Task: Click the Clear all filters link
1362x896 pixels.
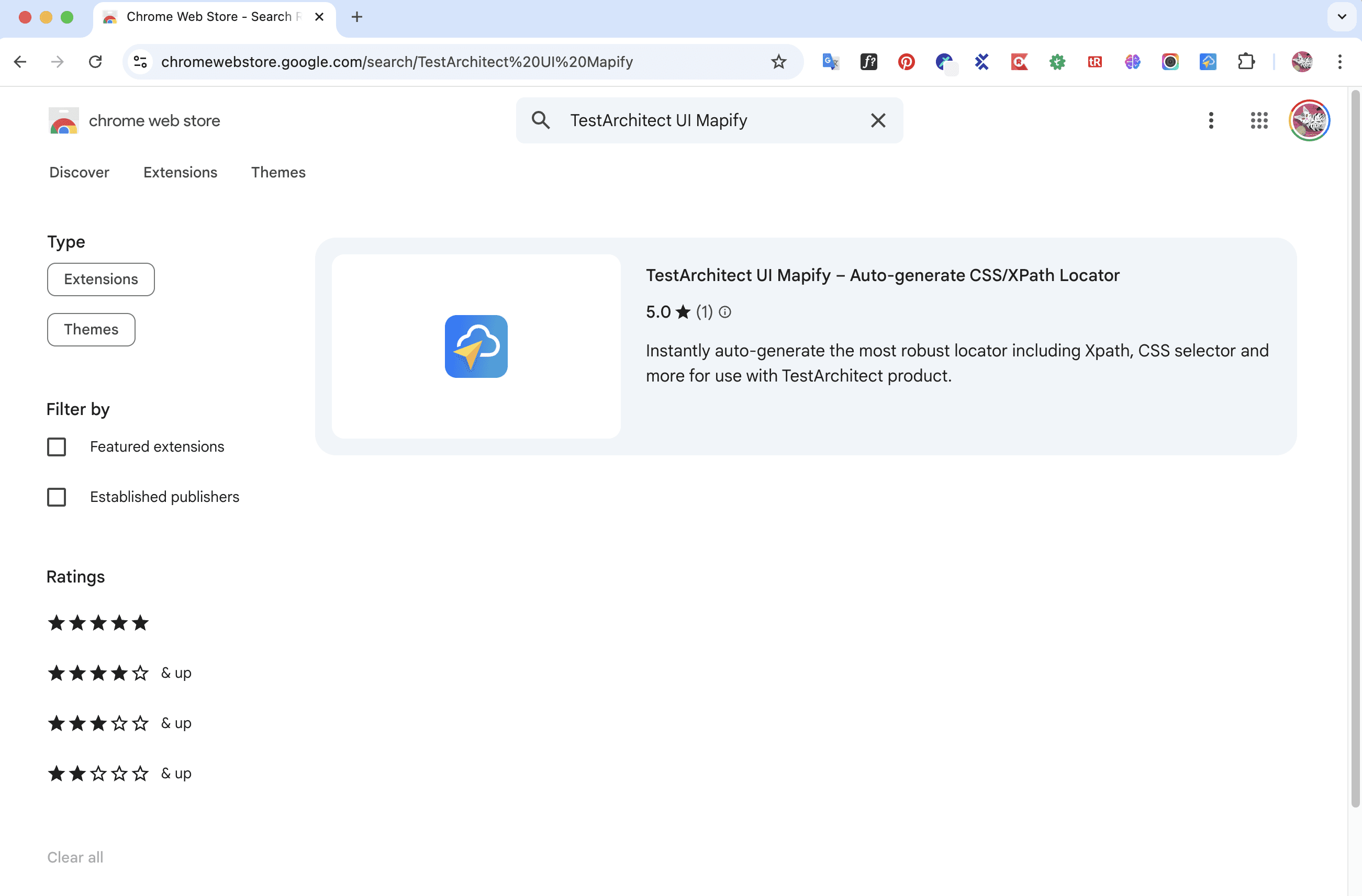Action: (x=74, y=857)
